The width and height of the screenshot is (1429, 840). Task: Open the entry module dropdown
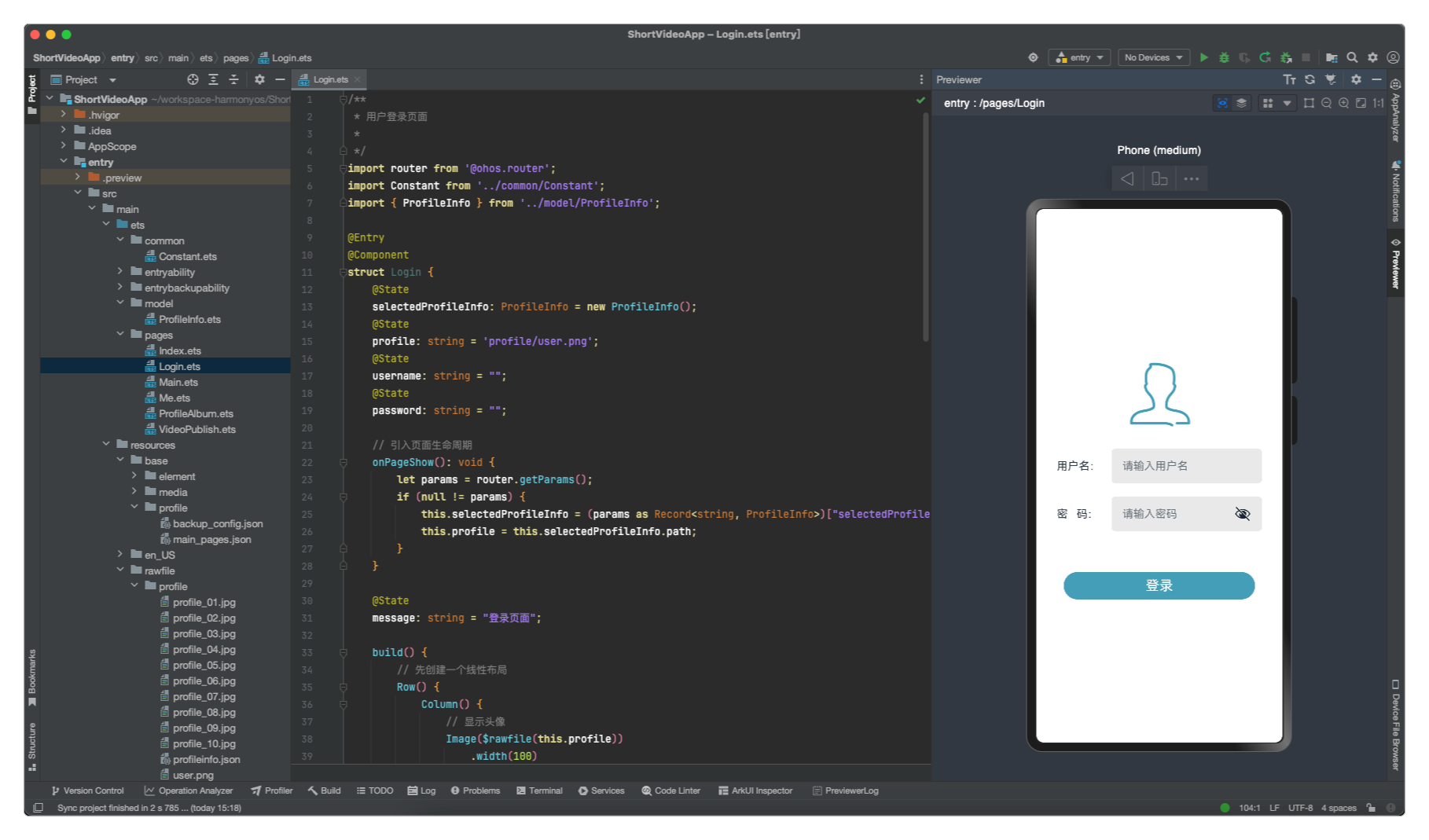point(1079,57)
